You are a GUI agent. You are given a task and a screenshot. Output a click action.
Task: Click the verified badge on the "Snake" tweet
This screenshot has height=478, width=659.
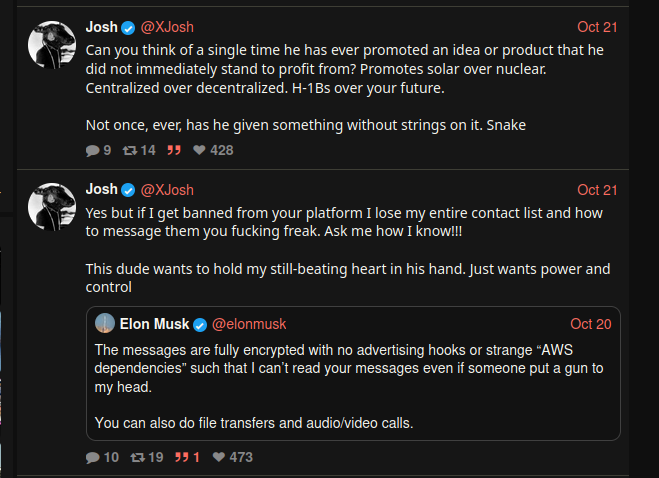[128, 27]
